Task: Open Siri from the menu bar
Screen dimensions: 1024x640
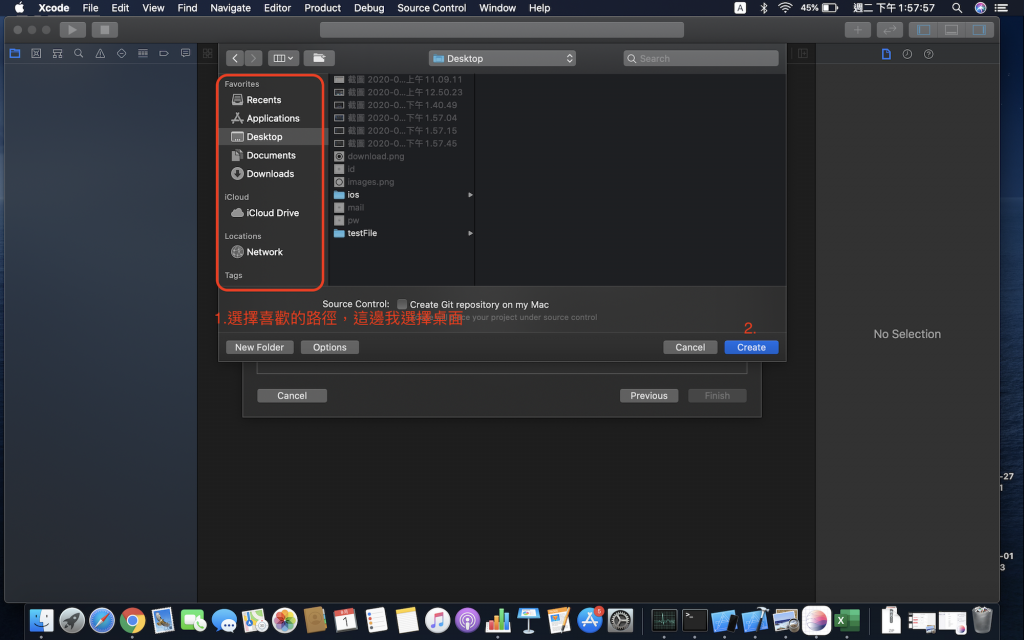Action: 980,8
